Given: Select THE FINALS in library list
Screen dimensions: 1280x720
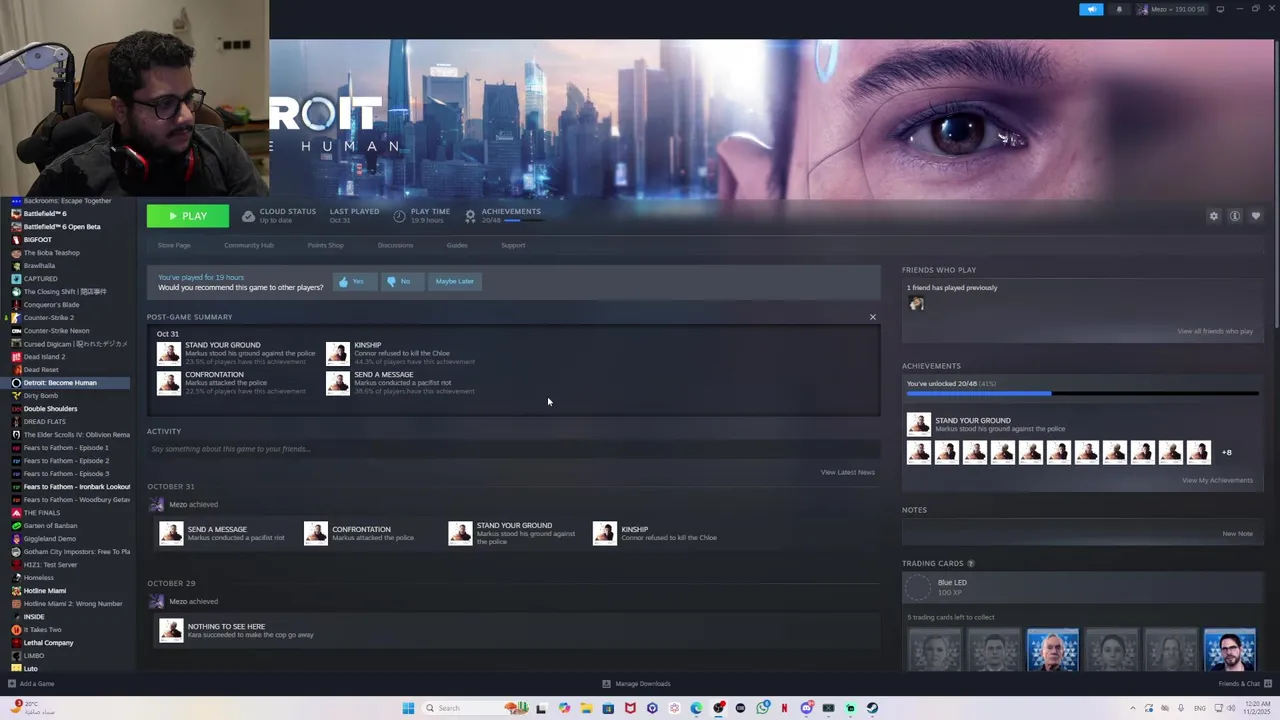Looking at the screenshot, I should click(41, 513).
